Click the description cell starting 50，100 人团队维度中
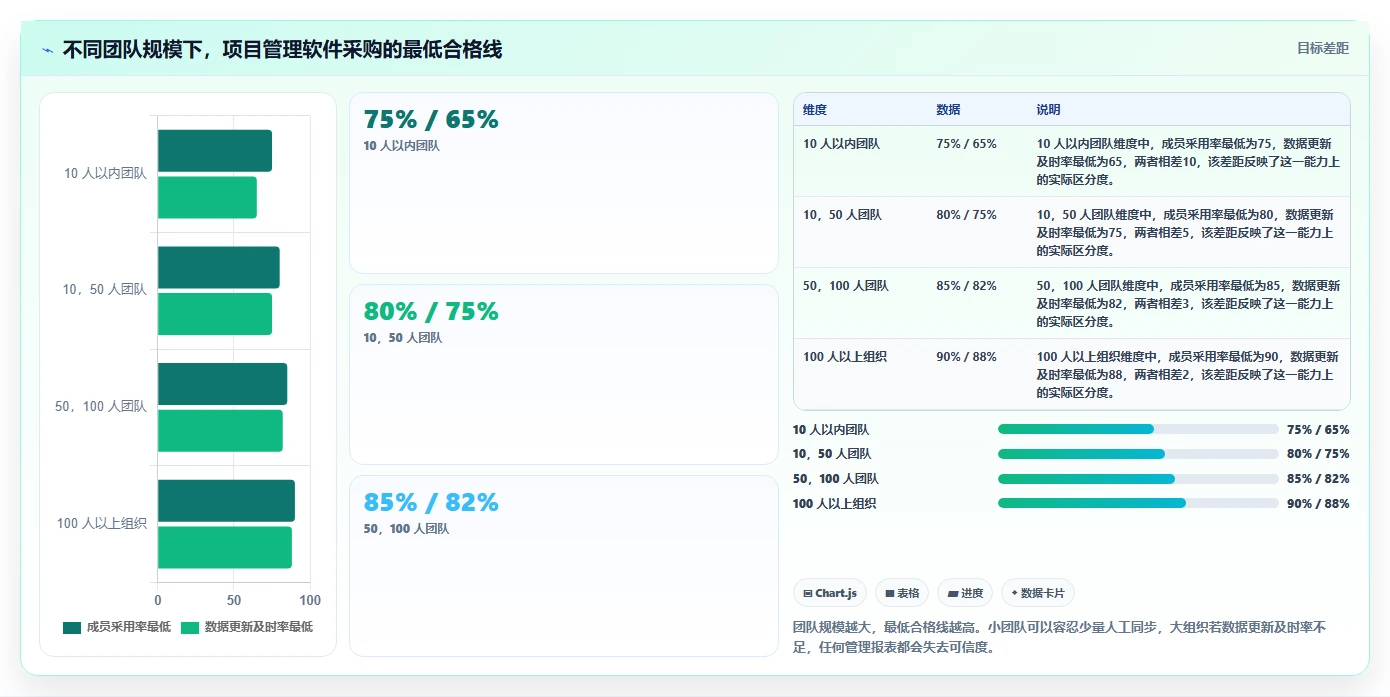Viewport: 1390px width, 697px height. pos(1188,304)
